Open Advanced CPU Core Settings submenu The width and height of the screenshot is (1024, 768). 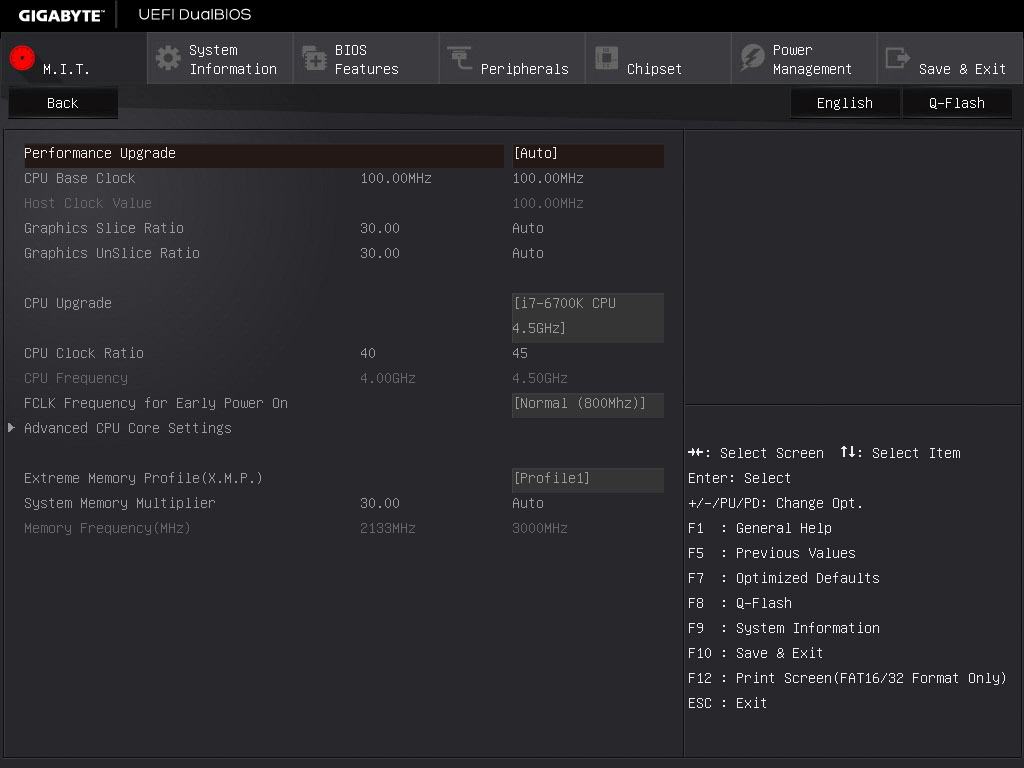click(128, 428)
